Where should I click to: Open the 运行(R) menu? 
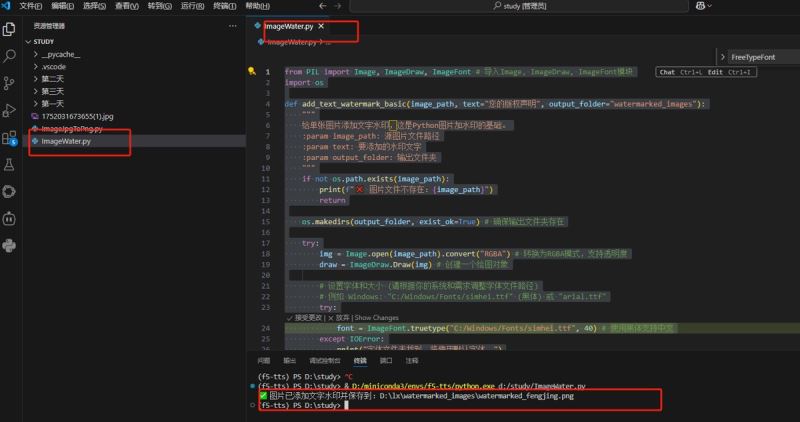coord(192,6)
